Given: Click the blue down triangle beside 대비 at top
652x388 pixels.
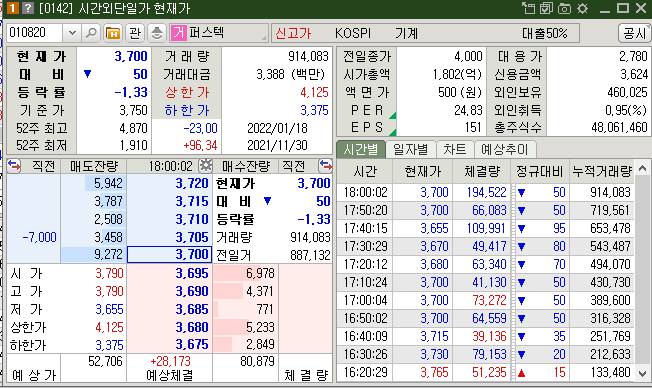Looking at the screenshot, I should click(87, 74).
